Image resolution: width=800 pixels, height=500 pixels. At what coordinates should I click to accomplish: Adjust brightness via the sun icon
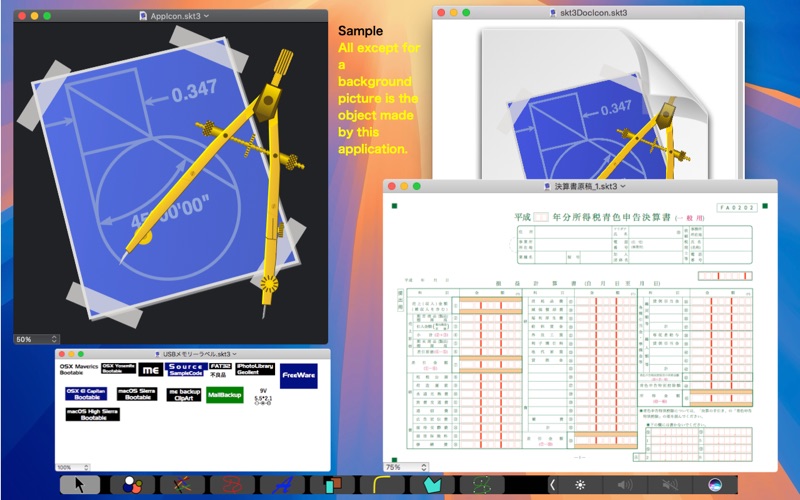tap(580, 485)
